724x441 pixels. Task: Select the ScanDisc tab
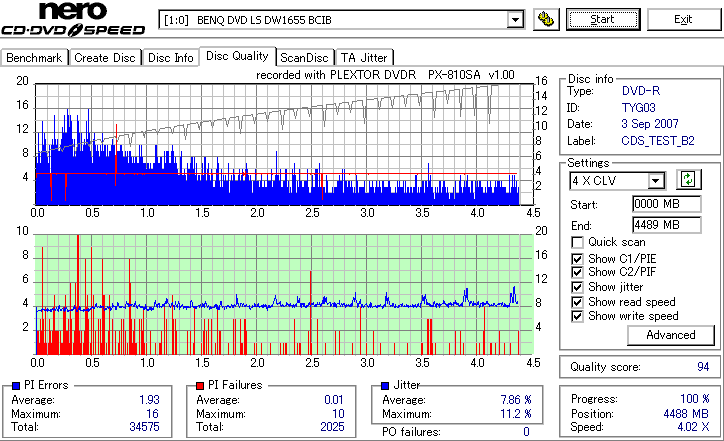click(x=304, y=58)
